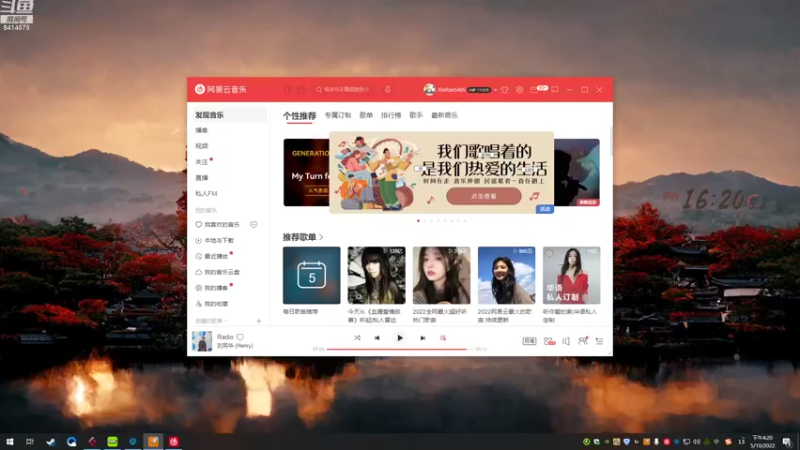This screenshot has width=800, height=450.
Task: Open the My Turn banner on the left
Action: coord(306,172)
